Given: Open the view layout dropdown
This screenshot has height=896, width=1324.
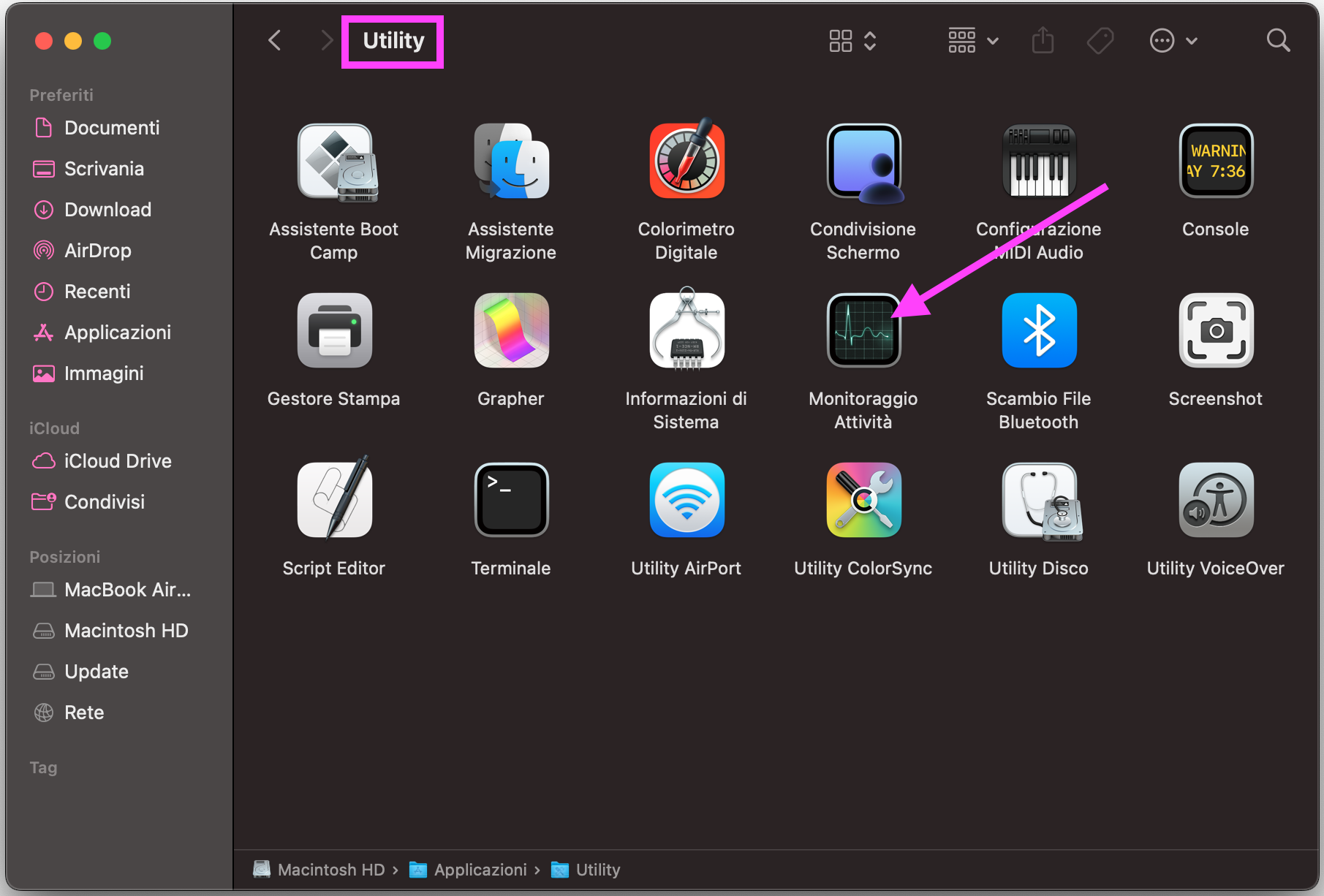Looking at the screenshot, I should (x=852, y=41).
